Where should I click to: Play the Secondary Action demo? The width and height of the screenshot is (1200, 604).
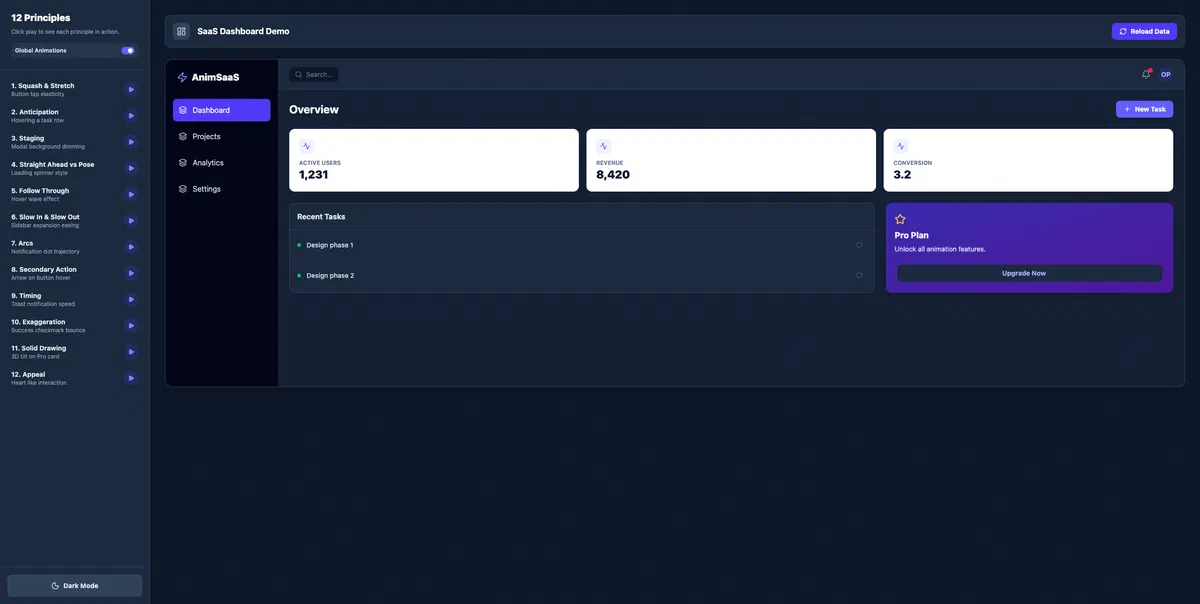[131, 273]
